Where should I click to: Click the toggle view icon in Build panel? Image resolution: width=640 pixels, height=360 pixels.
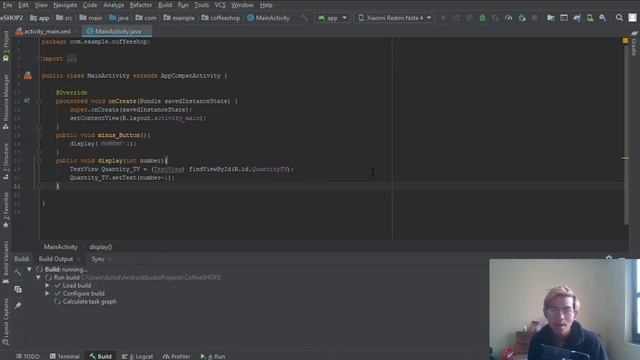point(18,289)
